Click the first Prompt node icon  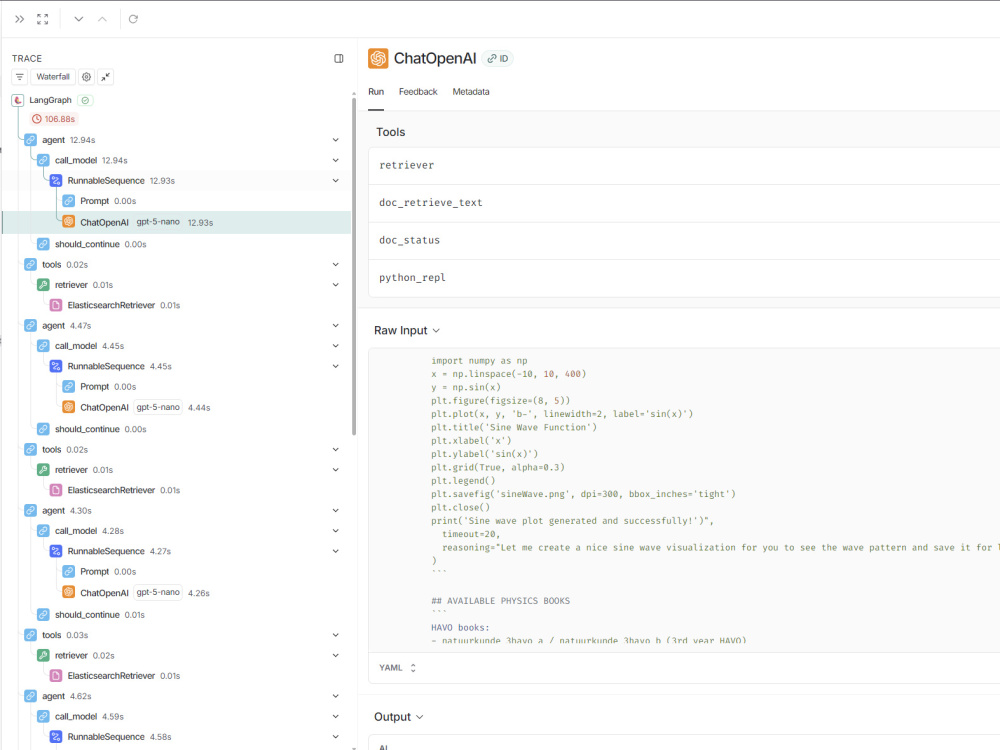coord(69,201)
